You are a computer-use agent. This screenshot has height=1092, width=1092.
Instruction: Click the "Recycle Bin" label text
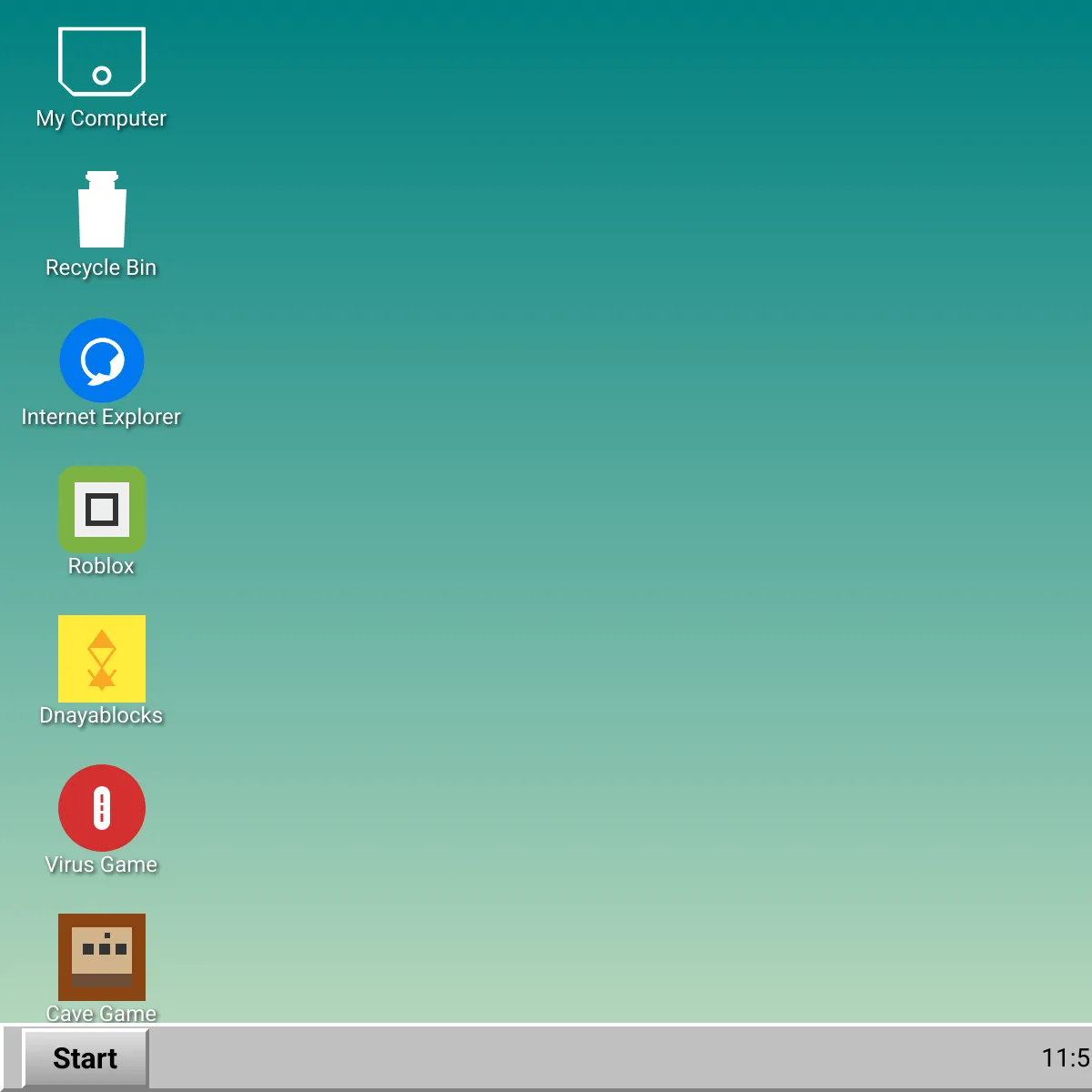pos(101,268)
